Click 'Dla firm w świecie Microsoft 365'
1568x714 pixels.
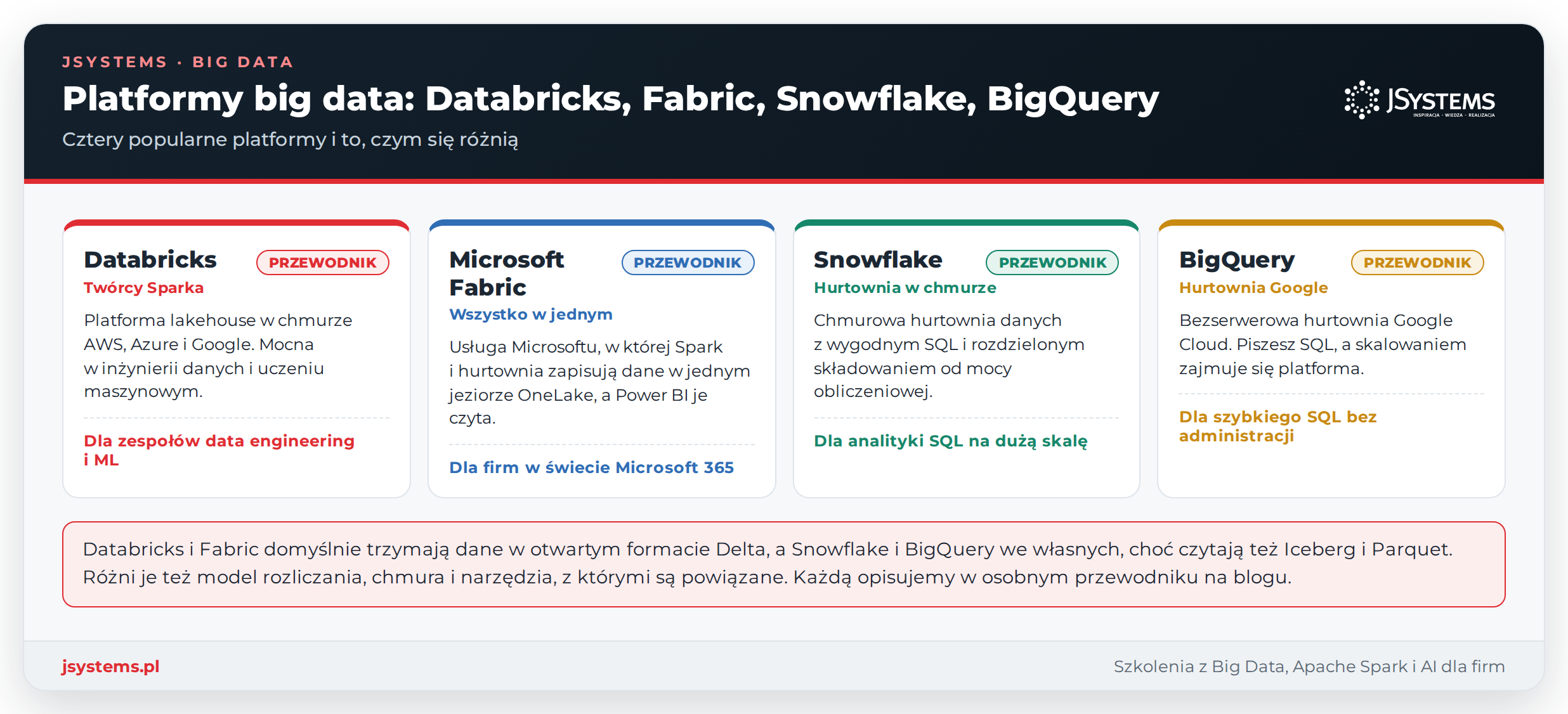(591, 467)
